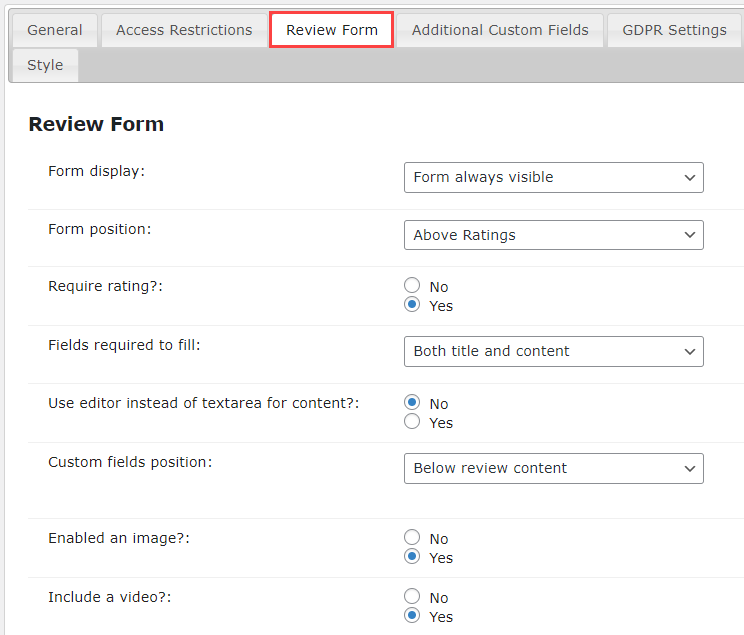Viewport: 744px width, 635px height.
Task: Choose Yes for Include a video
Action: pyautogui.click(x=412, y=616)
